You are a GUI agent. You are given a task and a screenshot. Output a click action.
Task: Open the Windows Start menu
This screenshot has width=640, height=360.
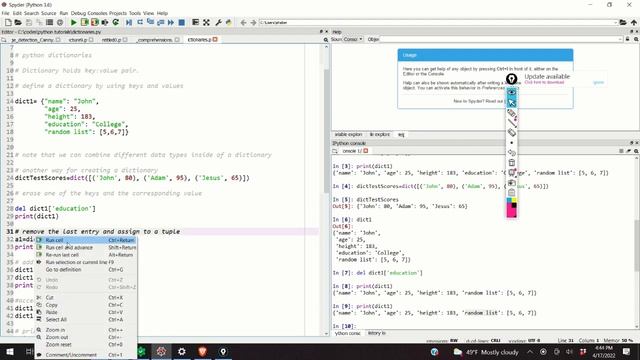pyautogui.click(x=10, y=351)
